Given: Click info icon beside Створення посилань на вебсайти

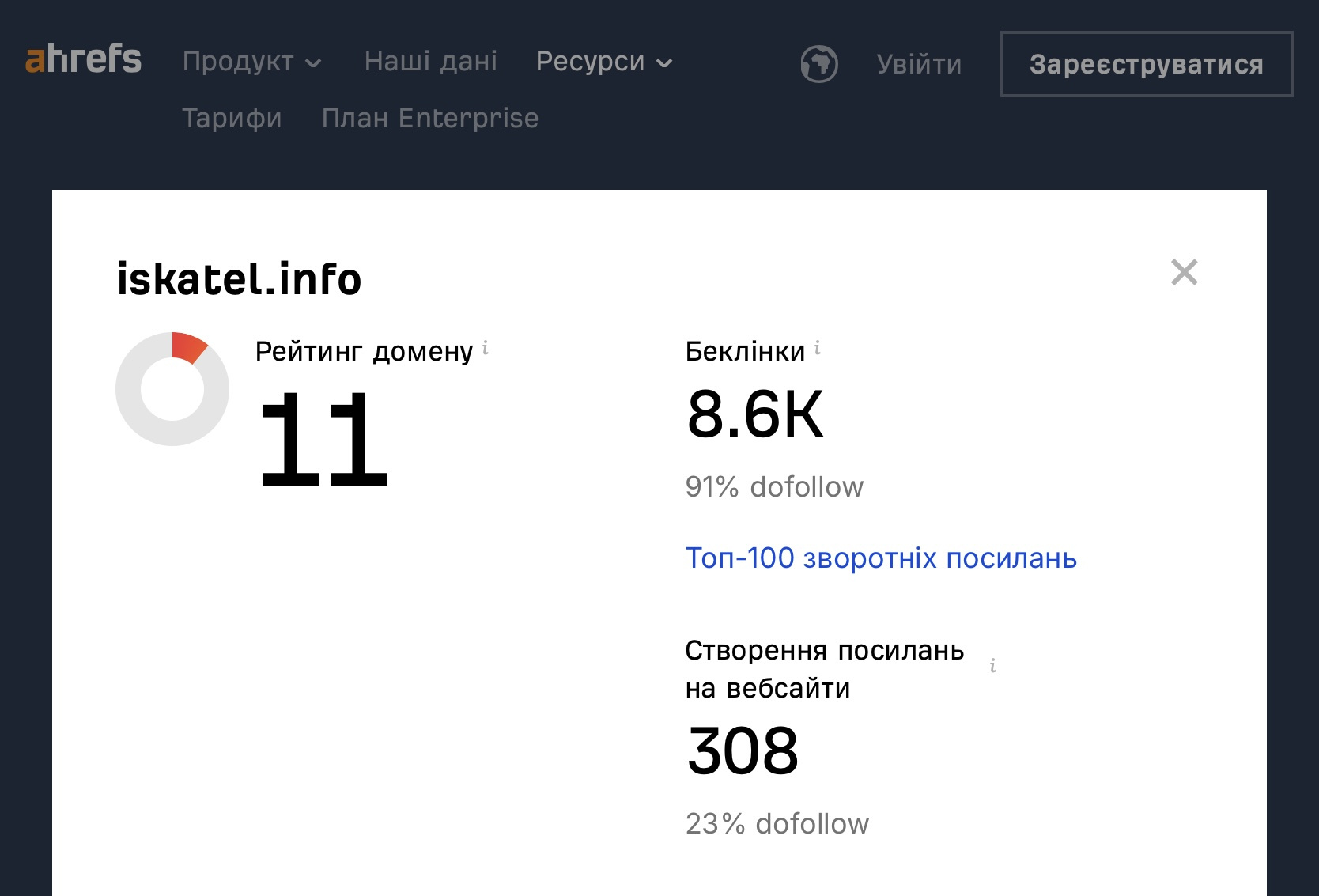Looking at the screenshot, I should pos(993,665).
